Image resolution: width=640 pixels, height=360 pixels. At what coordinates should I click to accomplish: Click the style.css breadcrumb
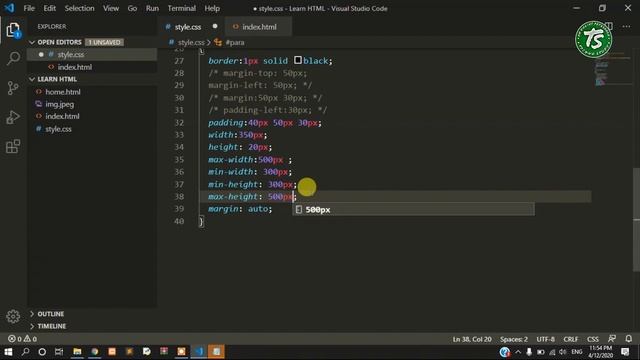pyautogui.click(x=191, y=42)
